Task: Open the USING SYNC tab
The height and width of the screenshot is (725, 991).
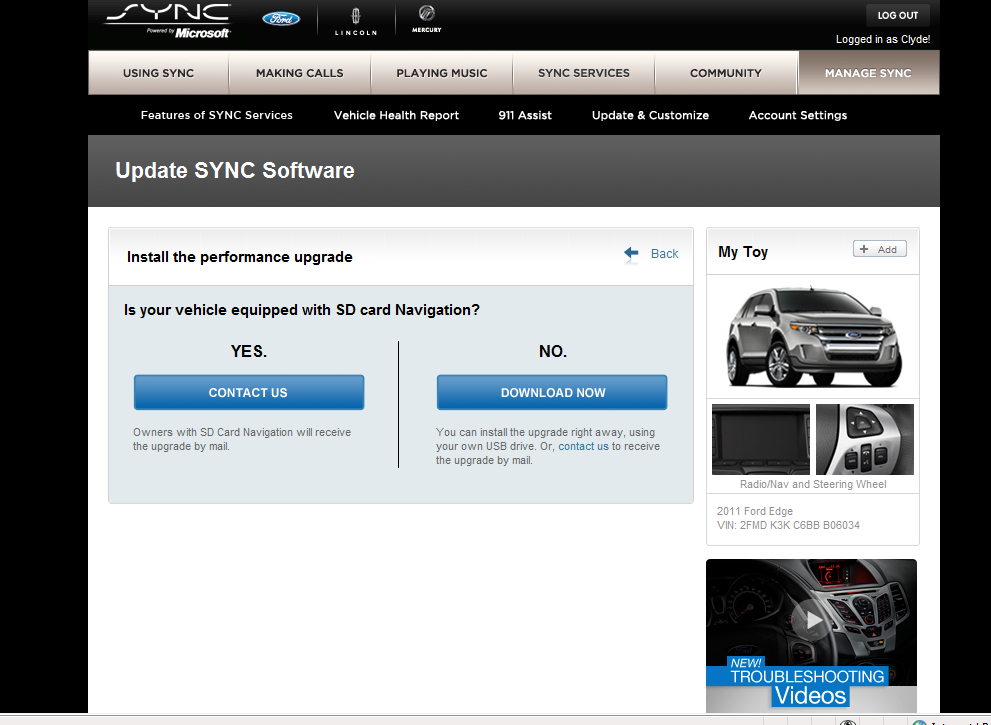Action: (159, 73)
